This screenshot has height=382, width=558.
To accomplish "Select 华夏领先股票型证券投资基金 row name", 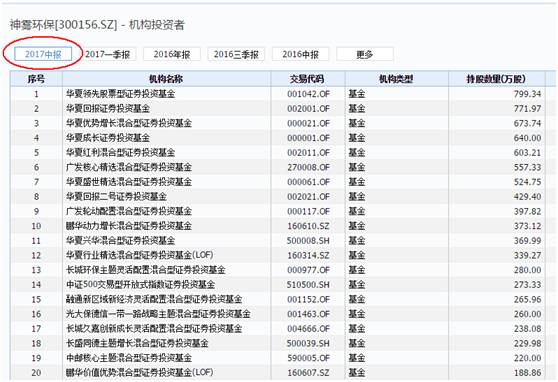I will [x=120, y=94].
